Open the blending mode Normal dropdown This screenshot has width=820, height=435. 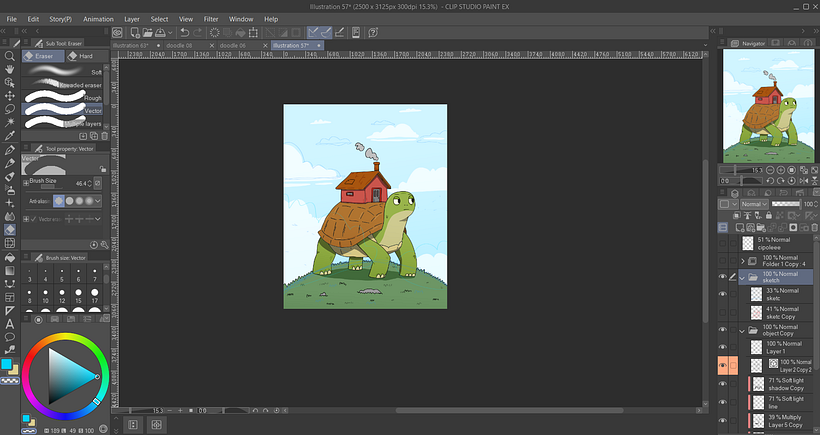point(754,204)
